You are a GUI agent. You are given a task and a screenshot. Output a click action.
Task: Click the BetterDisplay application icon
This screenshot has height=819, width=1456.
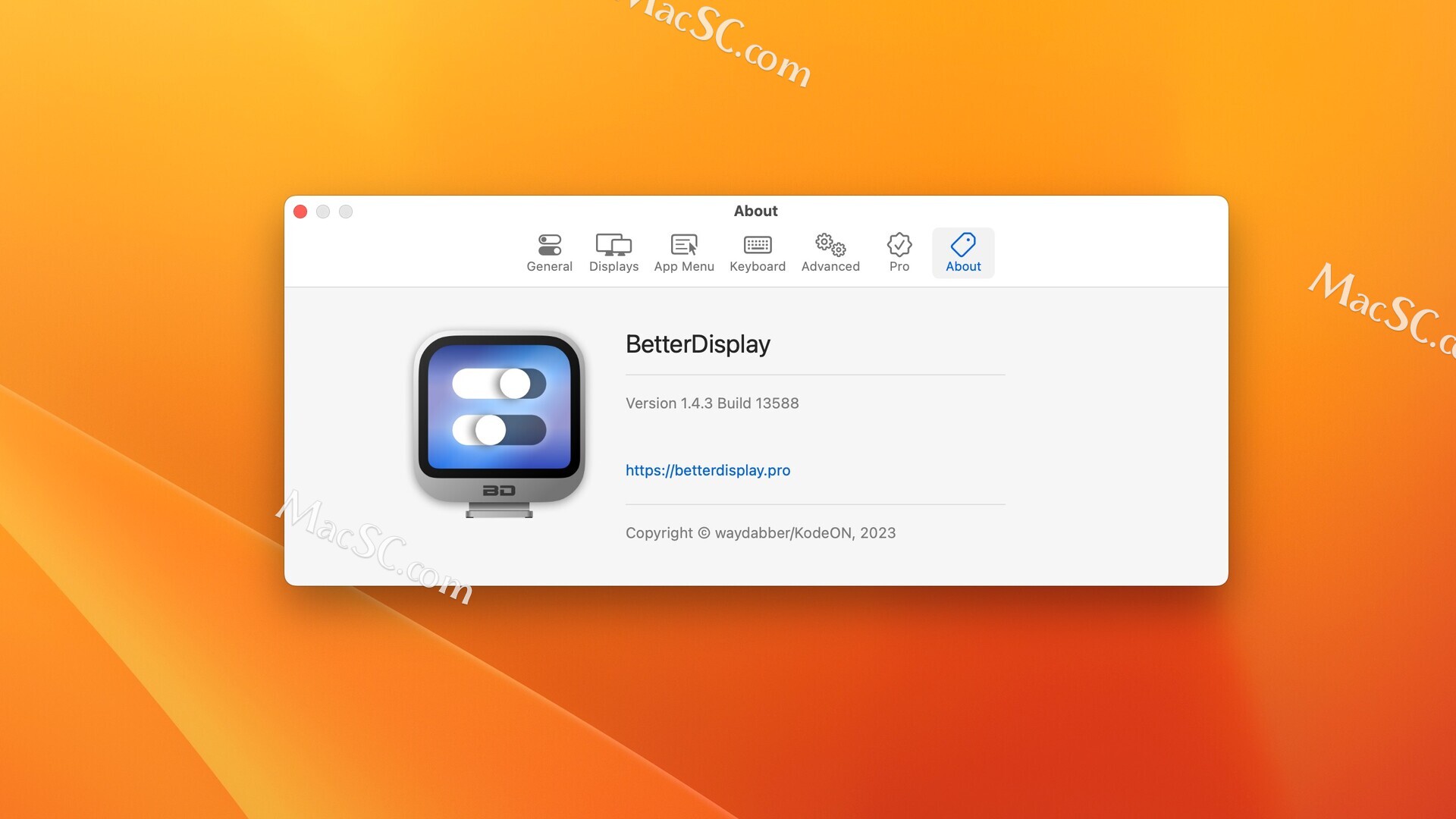tap(498, 421)
